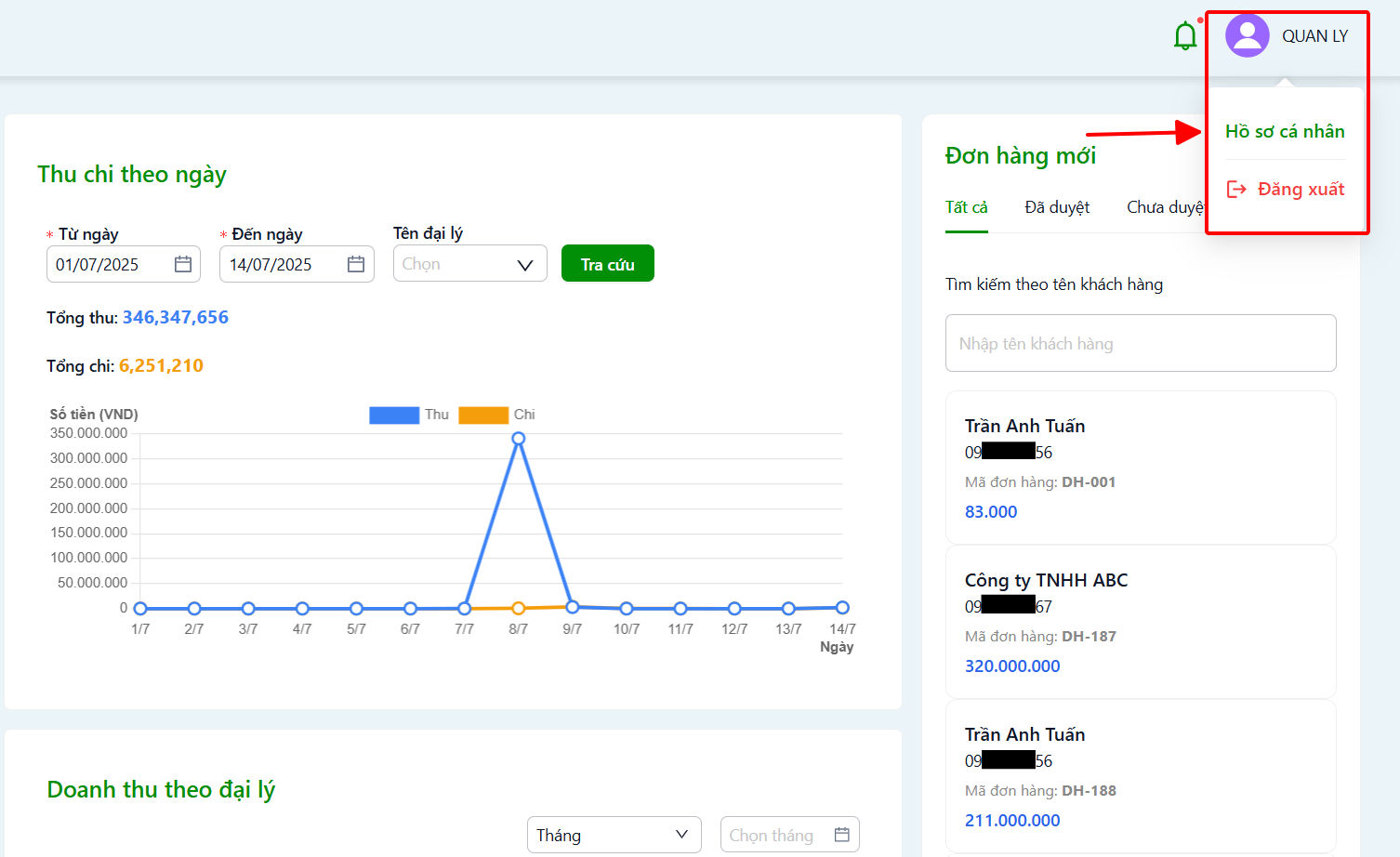Screen dimensions: 1400x857
Task: Select Đăng xuất from user menu
Action: 1286,190
